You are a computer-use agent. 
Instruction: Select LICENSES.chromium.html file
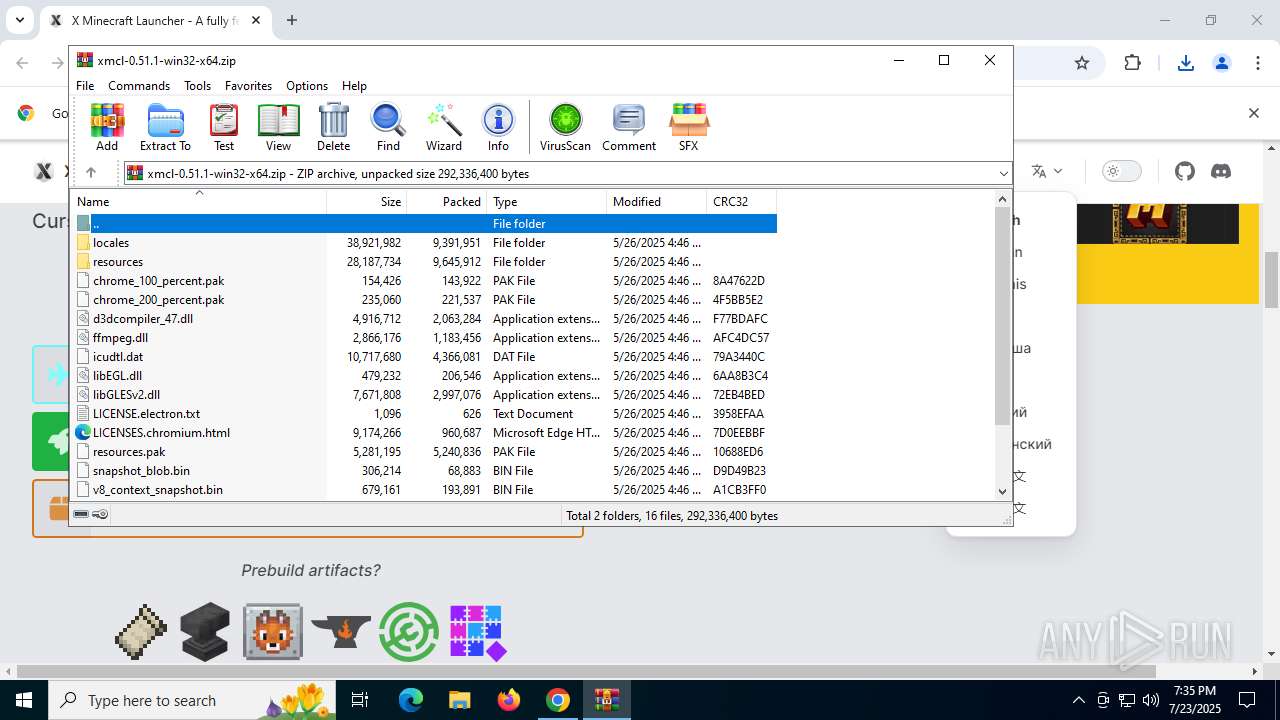coord(424,433)
